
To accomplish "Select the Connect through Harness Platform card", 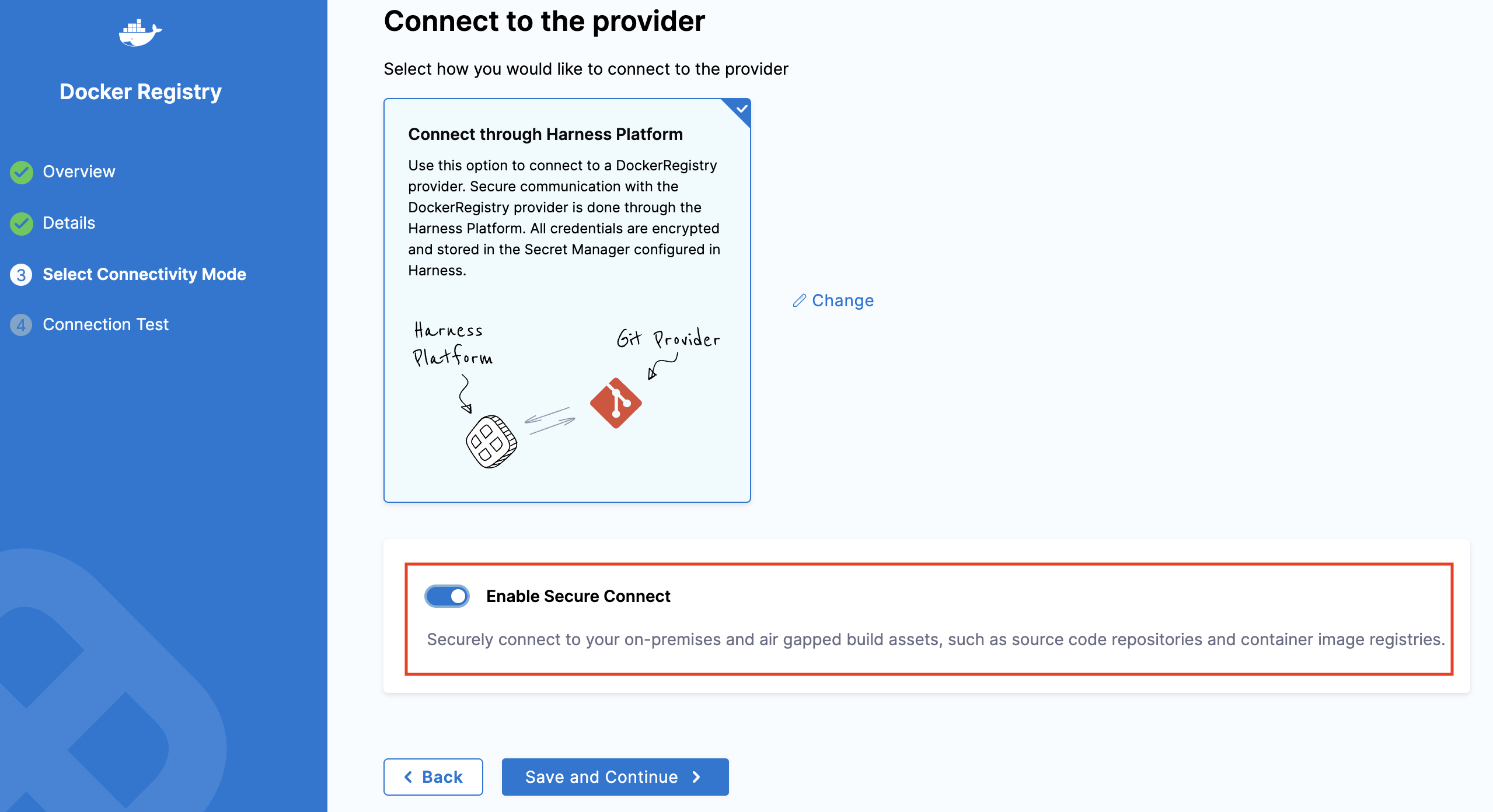I will tap(567, 300).
